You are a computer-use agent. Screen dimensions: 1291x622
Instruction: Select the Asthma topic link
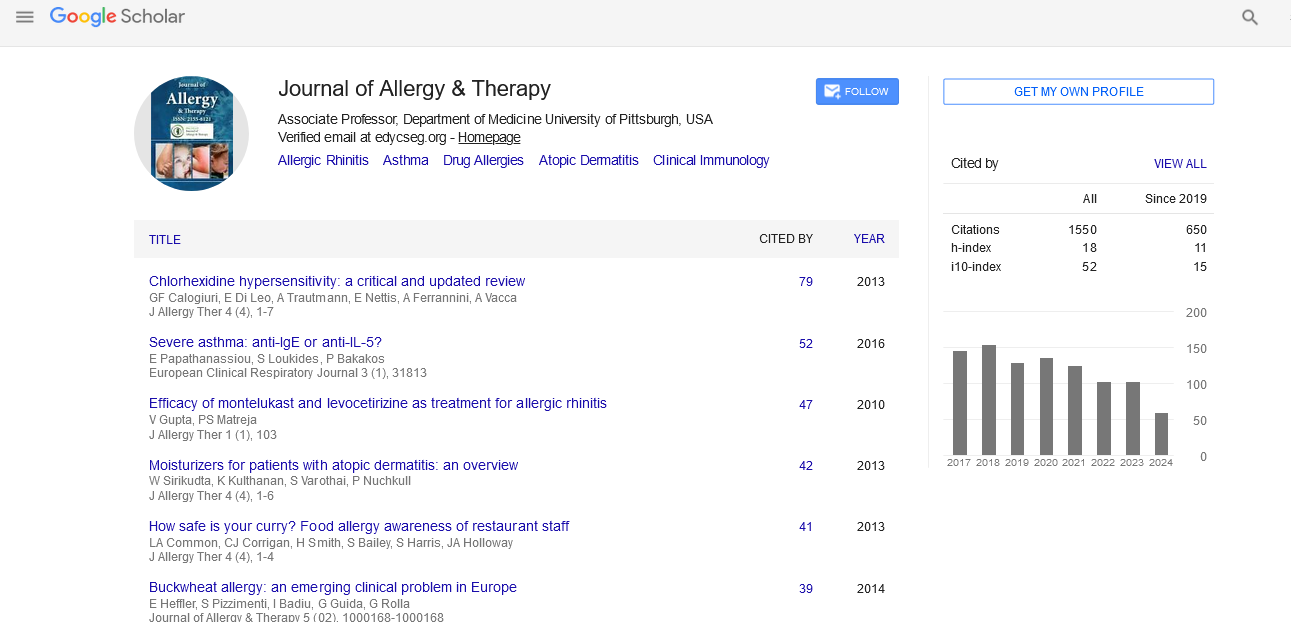coord(406,160)
